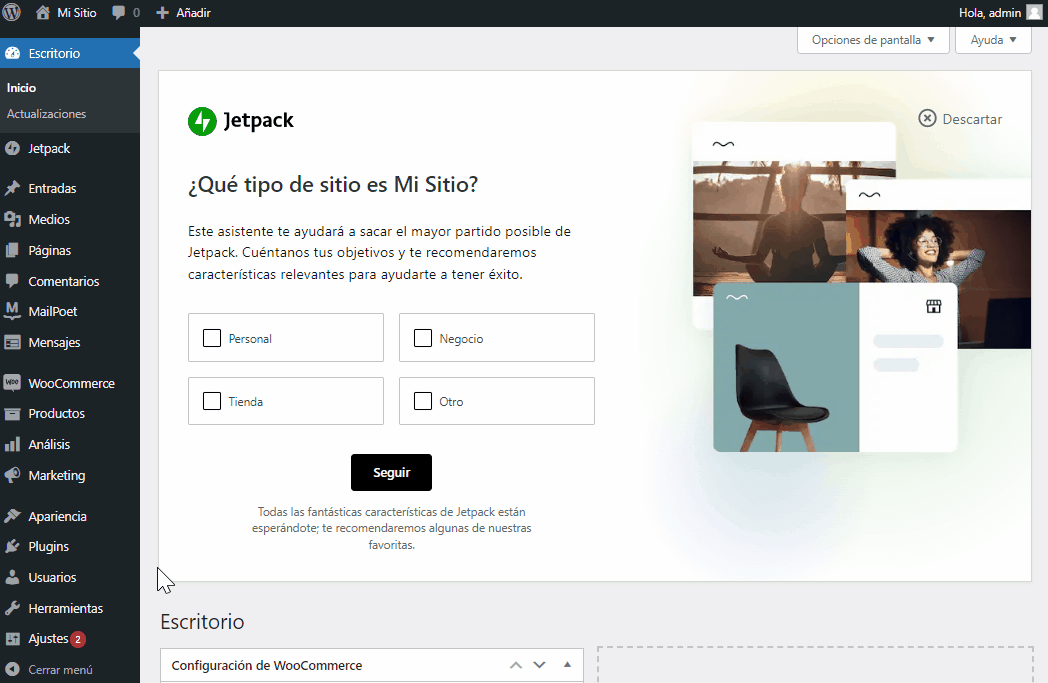Click the ¿Qué tipo de sitio es Mi Sitio? heading

pos(333,184)
